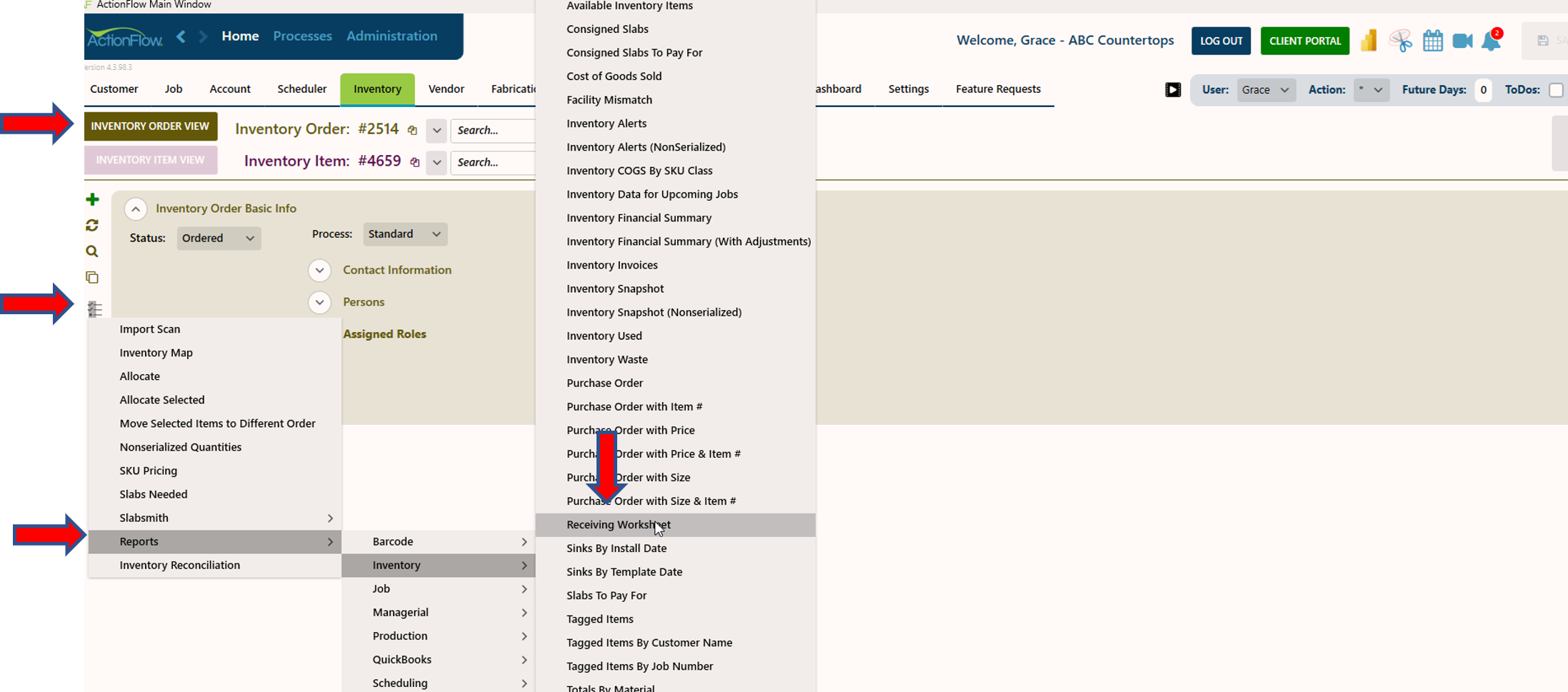Open the notification bell icon

click(1492, 40)
